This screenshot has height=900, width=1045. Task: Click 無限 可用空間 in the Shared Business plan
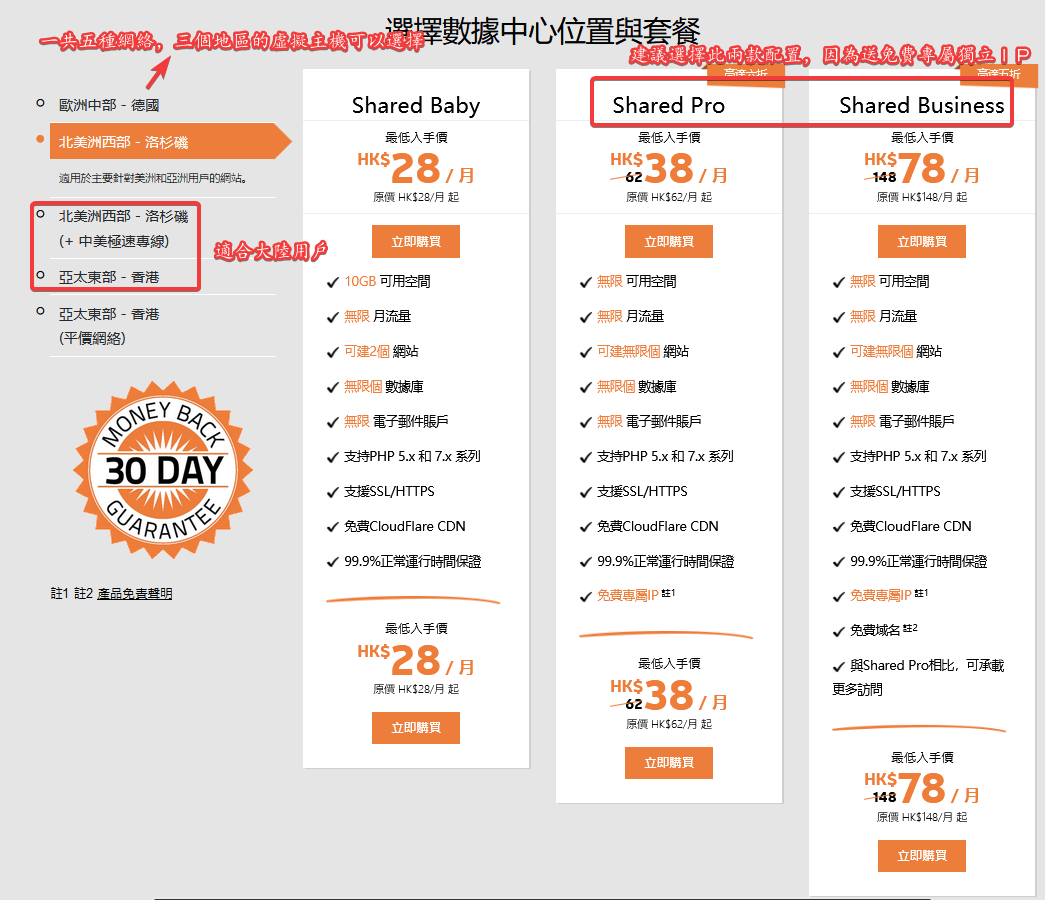click(890, 281)
